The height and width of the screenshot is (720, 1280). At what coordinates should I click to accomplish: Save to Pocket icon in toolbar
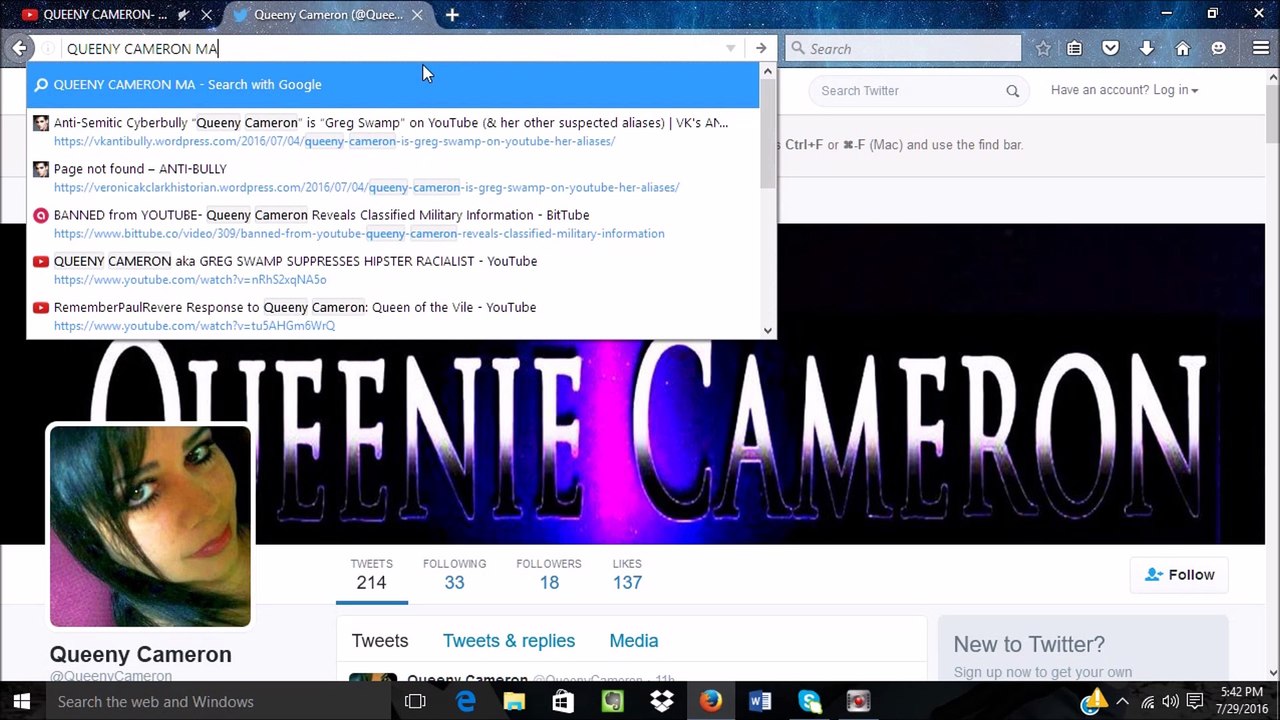point(1110,48)
